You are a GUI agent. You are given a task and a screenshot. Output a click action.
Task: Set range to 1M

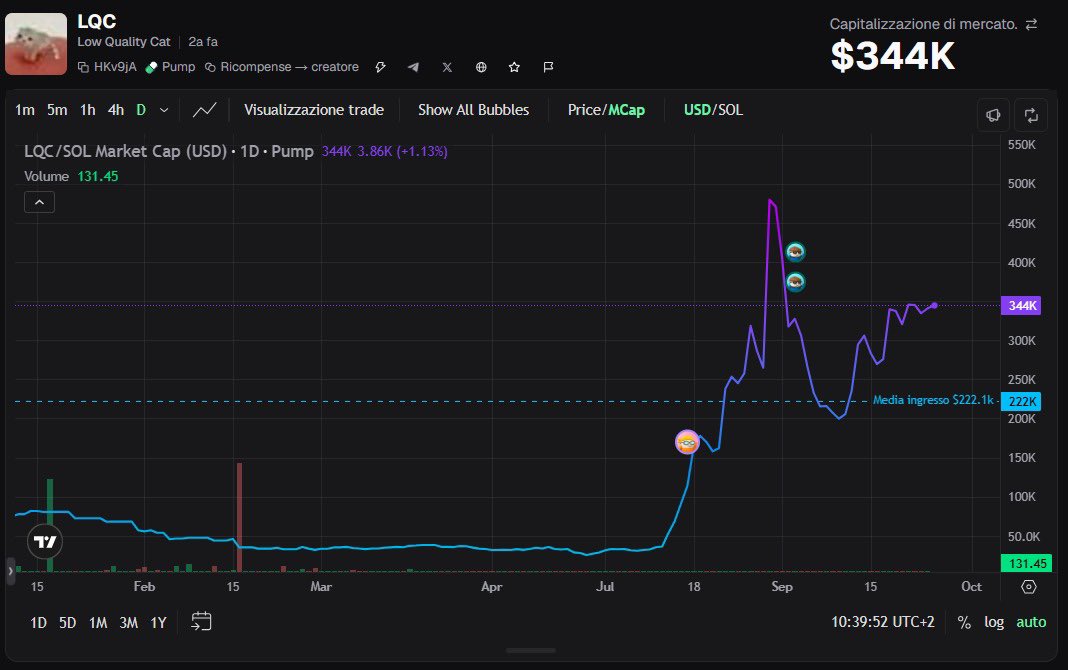pyautogui.click(x=98, y=622)
